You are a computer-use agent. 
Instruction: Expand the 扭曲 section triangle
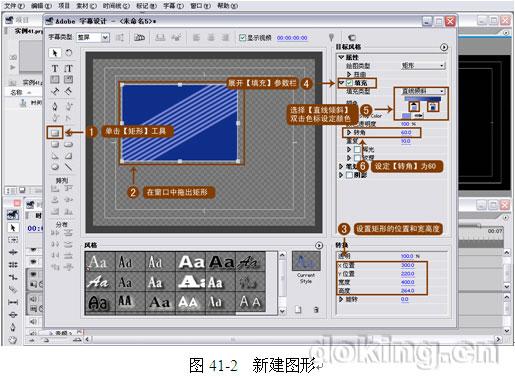349,74
